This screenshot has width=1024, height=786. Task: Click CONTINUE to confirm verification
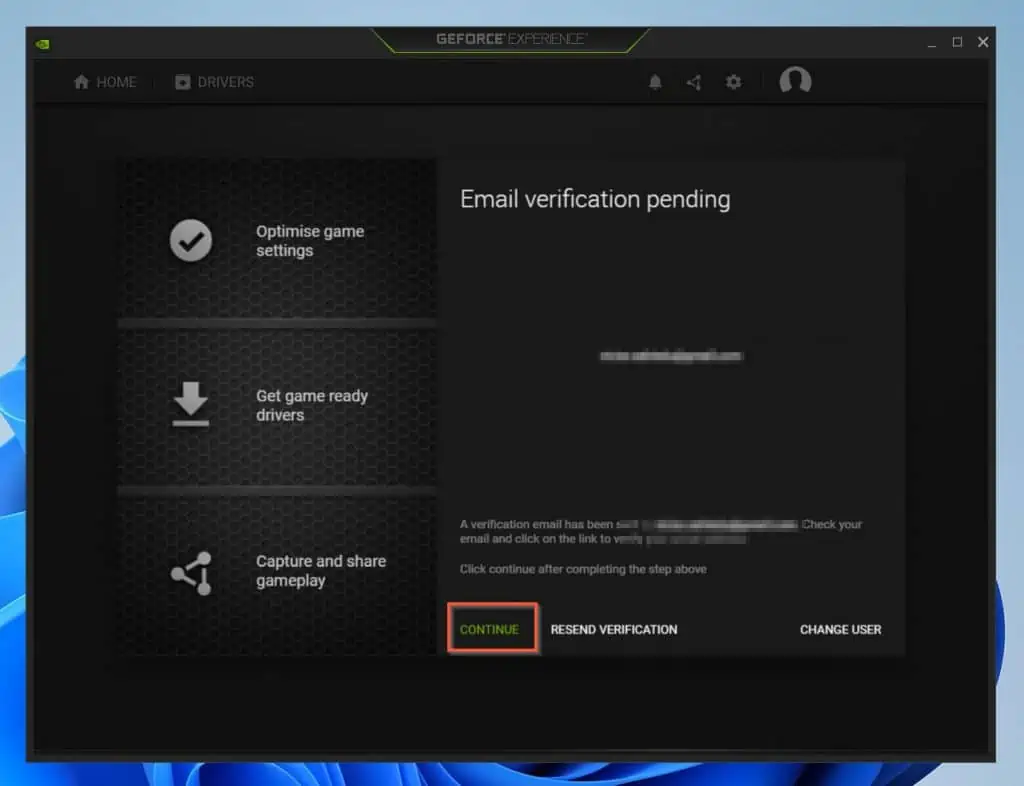[x=490, y=629]
